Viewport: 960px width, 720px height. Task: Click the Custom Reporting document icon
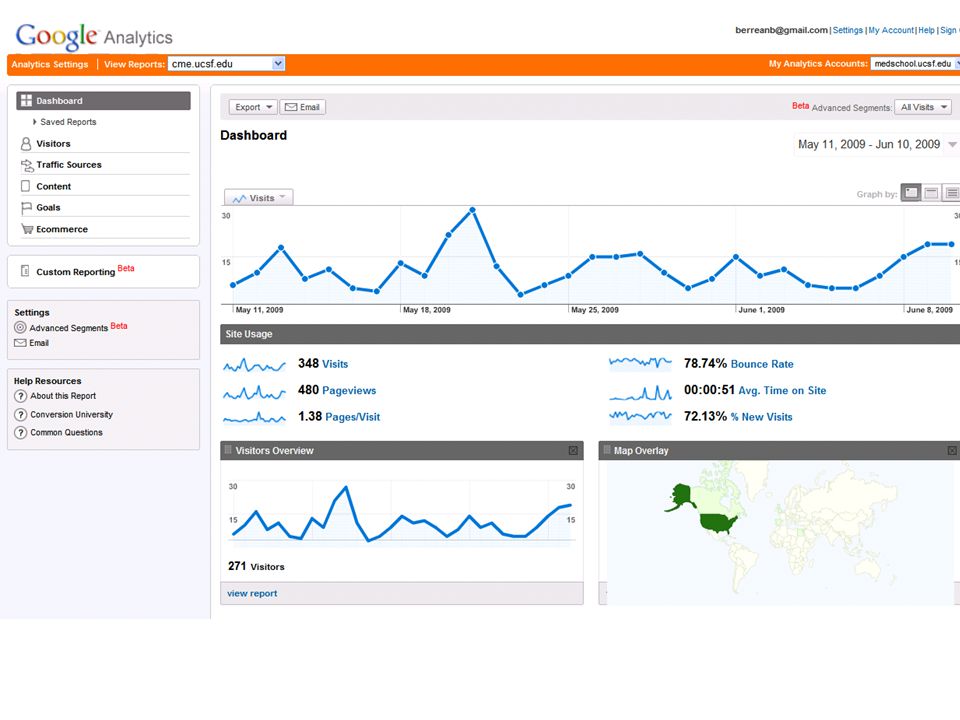[25, 271]
